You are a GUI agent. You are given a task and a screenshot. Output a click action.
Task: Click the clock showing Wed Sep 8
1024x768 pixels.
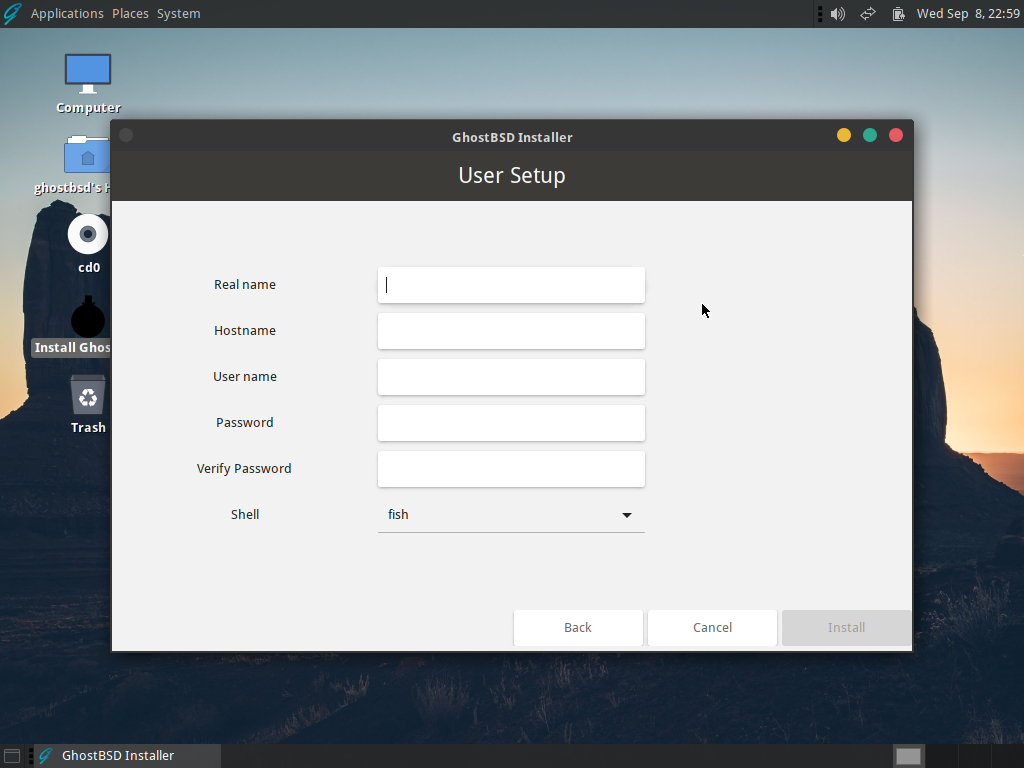point(968,14)
